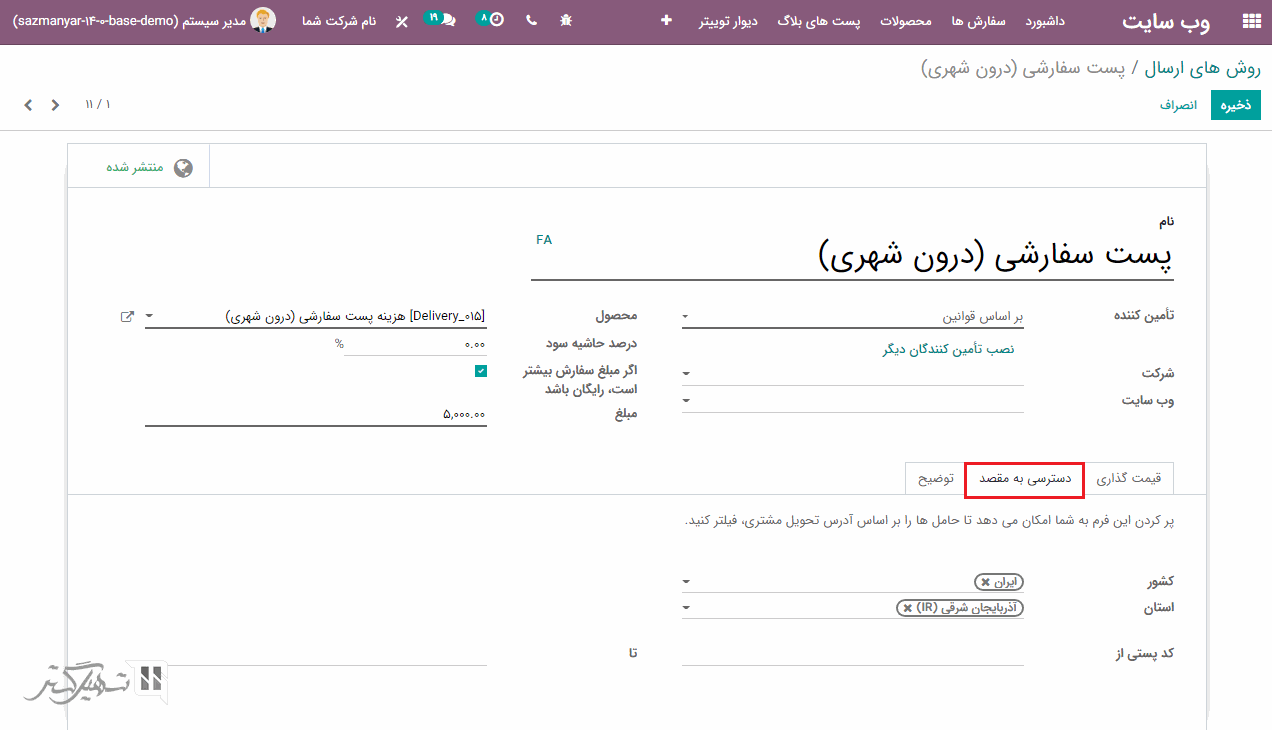Open the نام شرکت شما company switcher

(339, 21)
